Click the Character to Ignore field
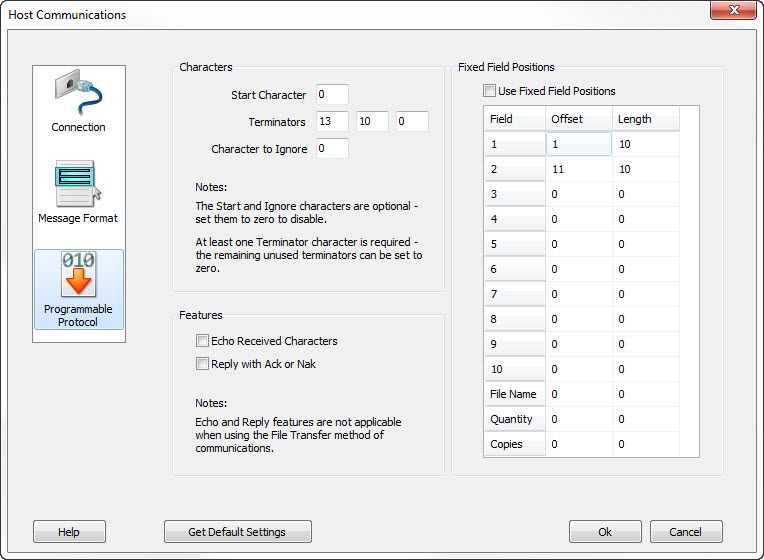The image size is (764, 560). (x=332, y=149)
